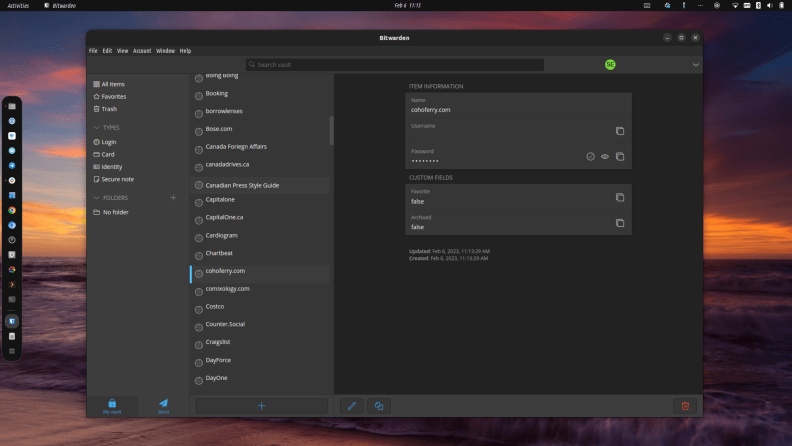792x446 pixels.
Task: Filter by Secure note type
Action: pyautogui.click(x=114, y=179)
